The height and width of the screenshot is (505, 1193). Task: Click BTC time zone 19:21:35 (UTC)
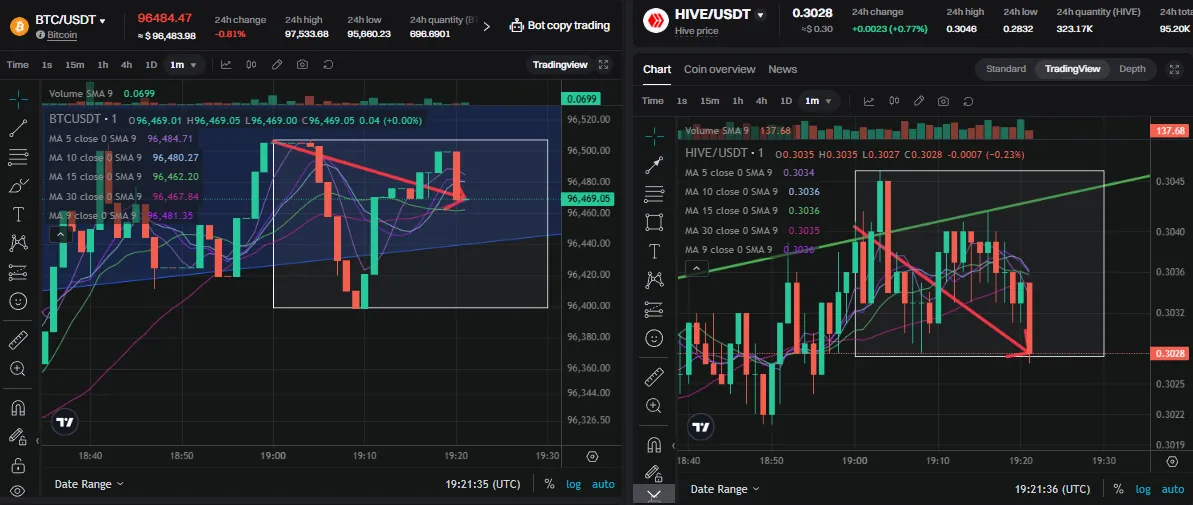tap(484, 484)
